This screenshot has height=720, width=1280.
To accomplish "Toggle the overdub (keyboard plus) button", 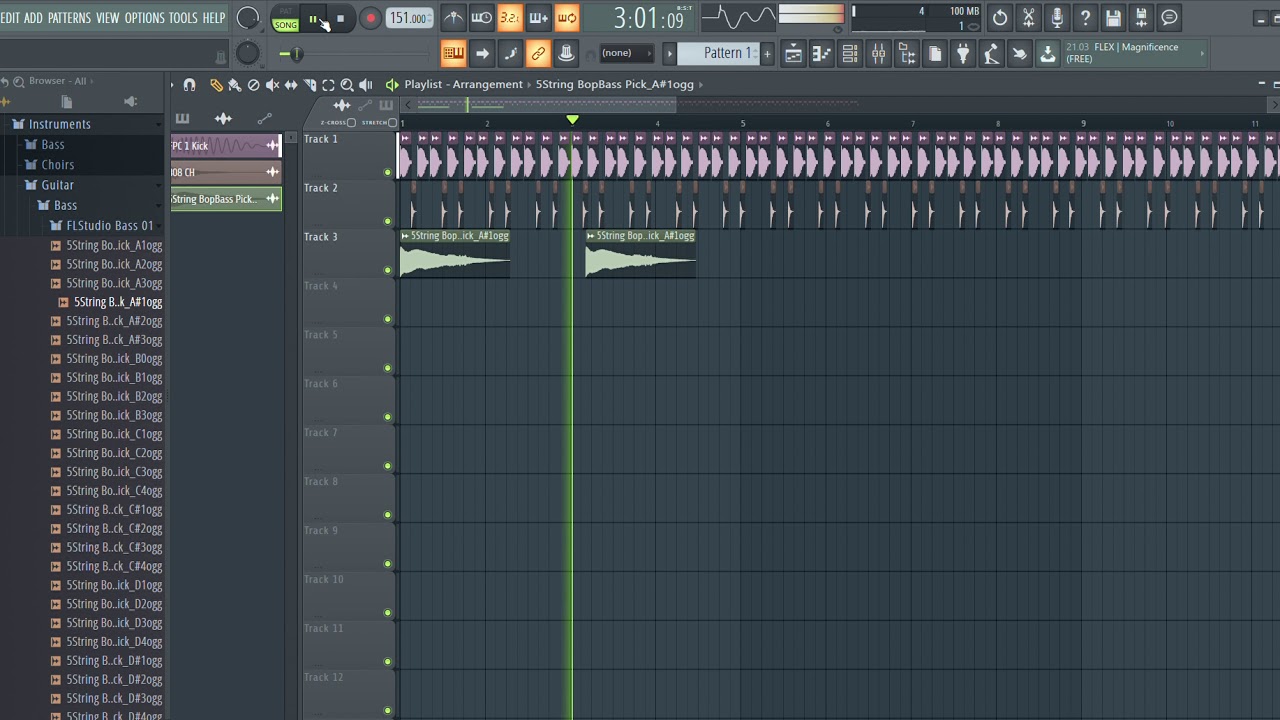I will 538,18.
